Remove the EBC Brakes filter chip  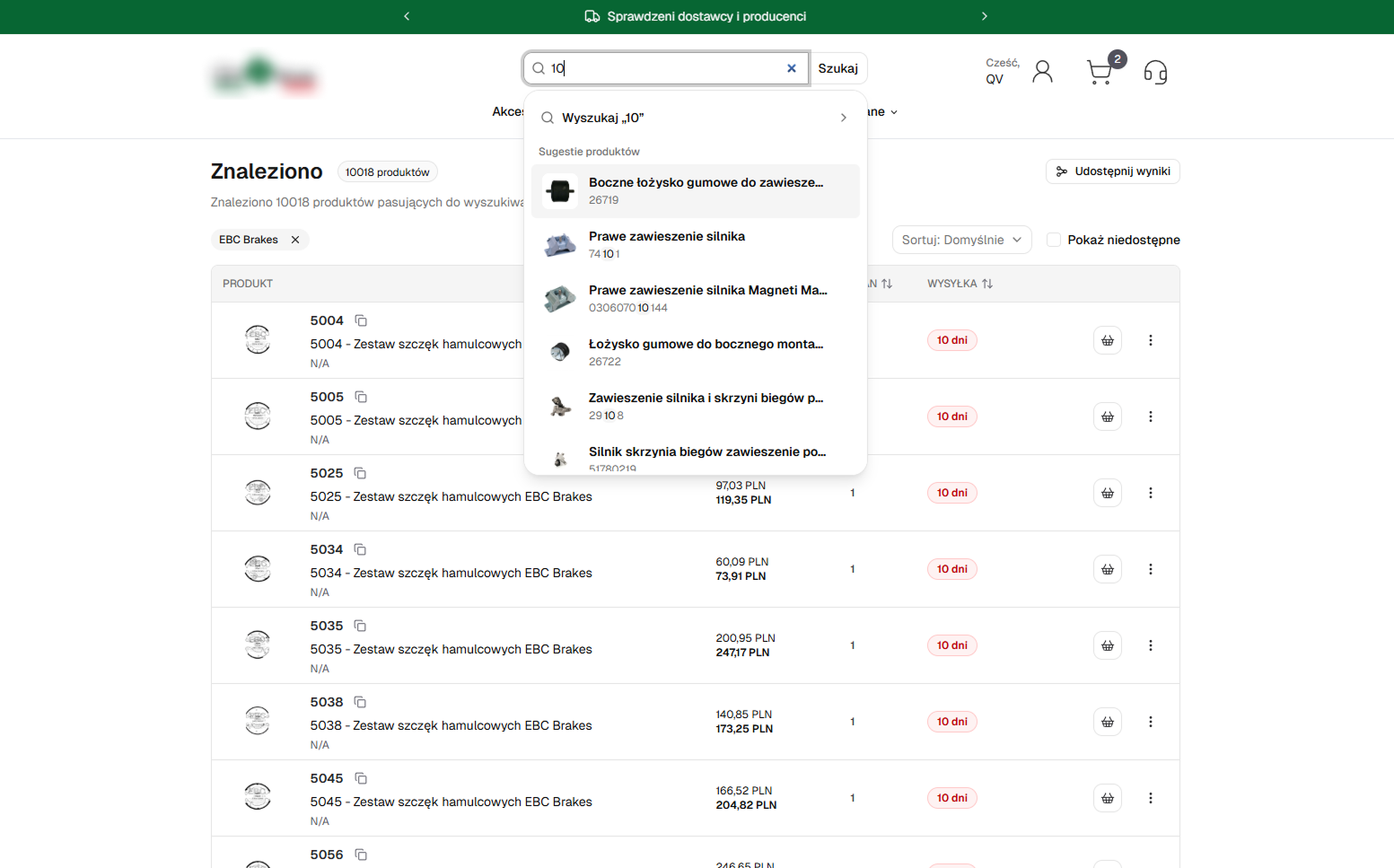295,240
